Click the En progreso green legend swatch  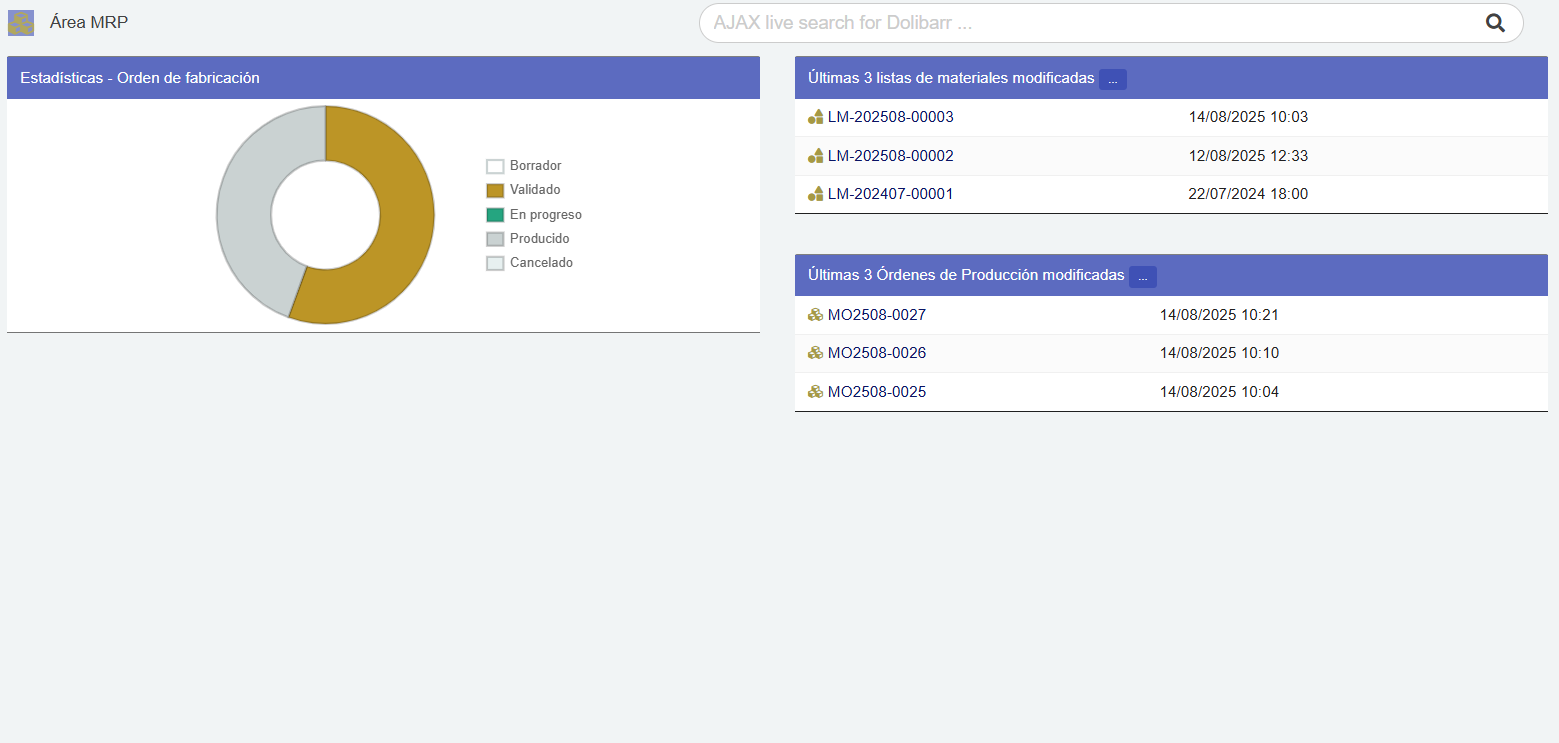point(495,215)
